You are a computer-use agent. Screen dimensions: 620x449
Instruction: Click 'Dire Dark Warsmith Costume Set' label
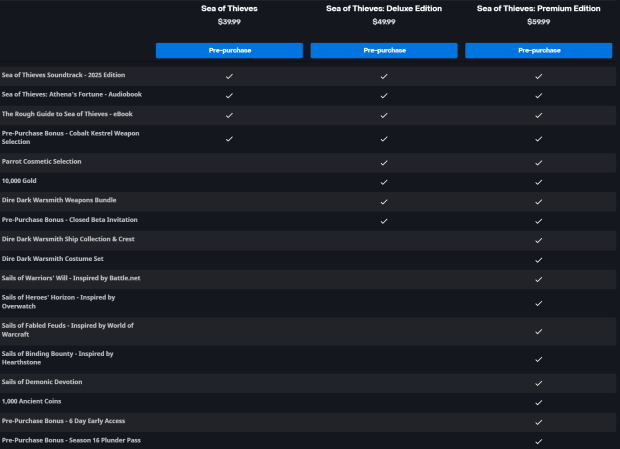pyautogui.click(x=53, y=258)
